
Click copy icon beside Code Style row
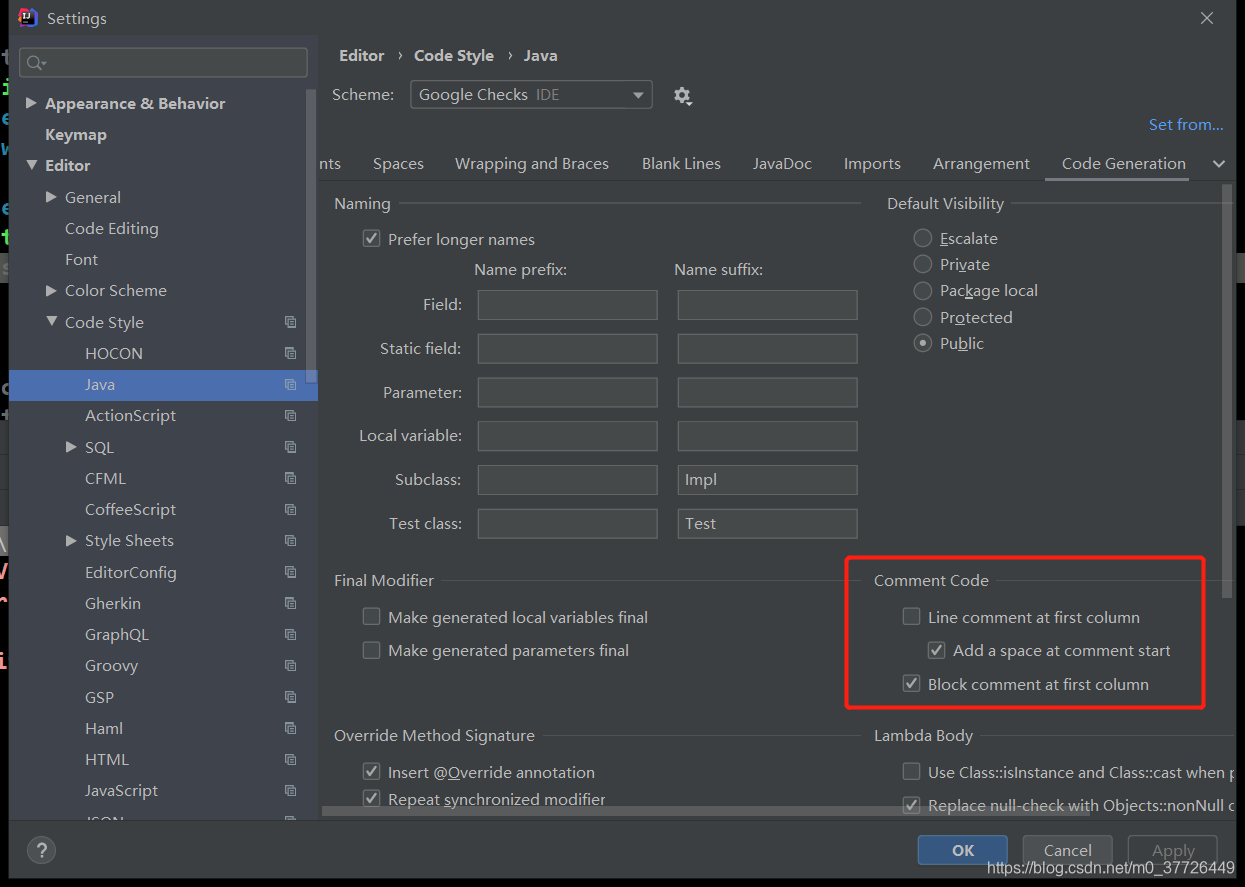(x=290, y=322)
